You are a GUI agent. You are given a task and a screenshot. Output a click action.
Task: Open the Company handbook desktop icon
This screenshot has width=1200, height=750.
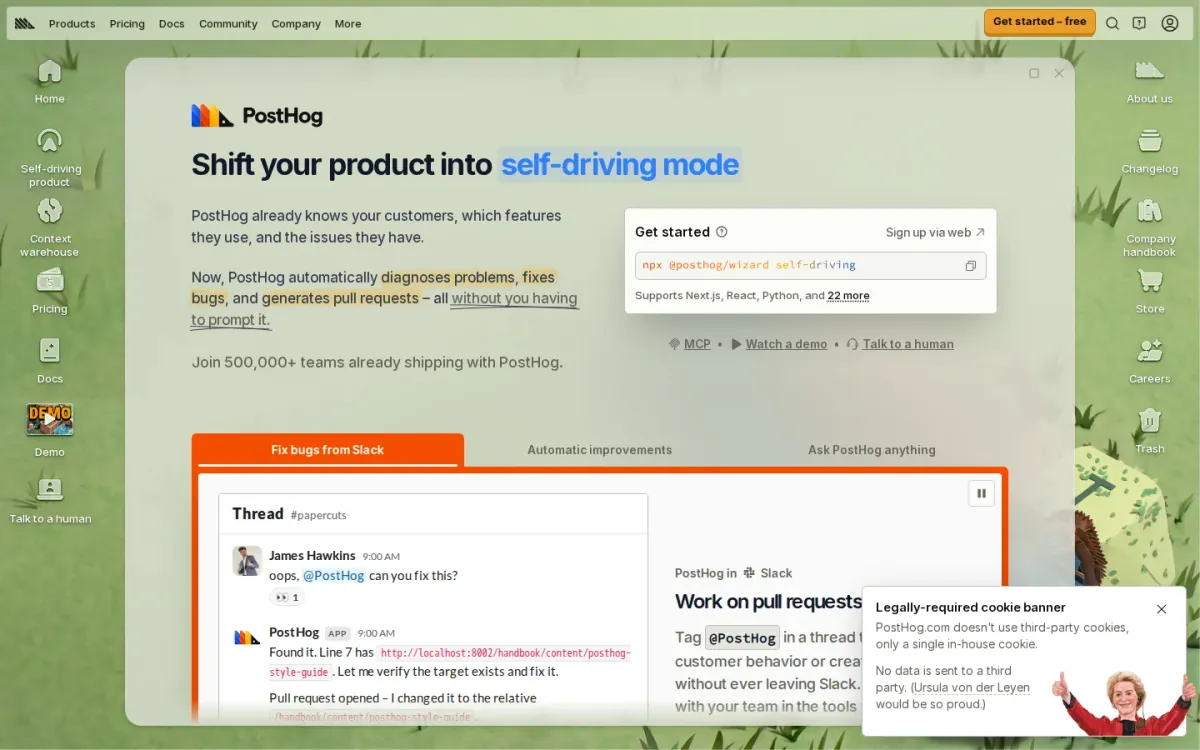(x=1150, y=227)
